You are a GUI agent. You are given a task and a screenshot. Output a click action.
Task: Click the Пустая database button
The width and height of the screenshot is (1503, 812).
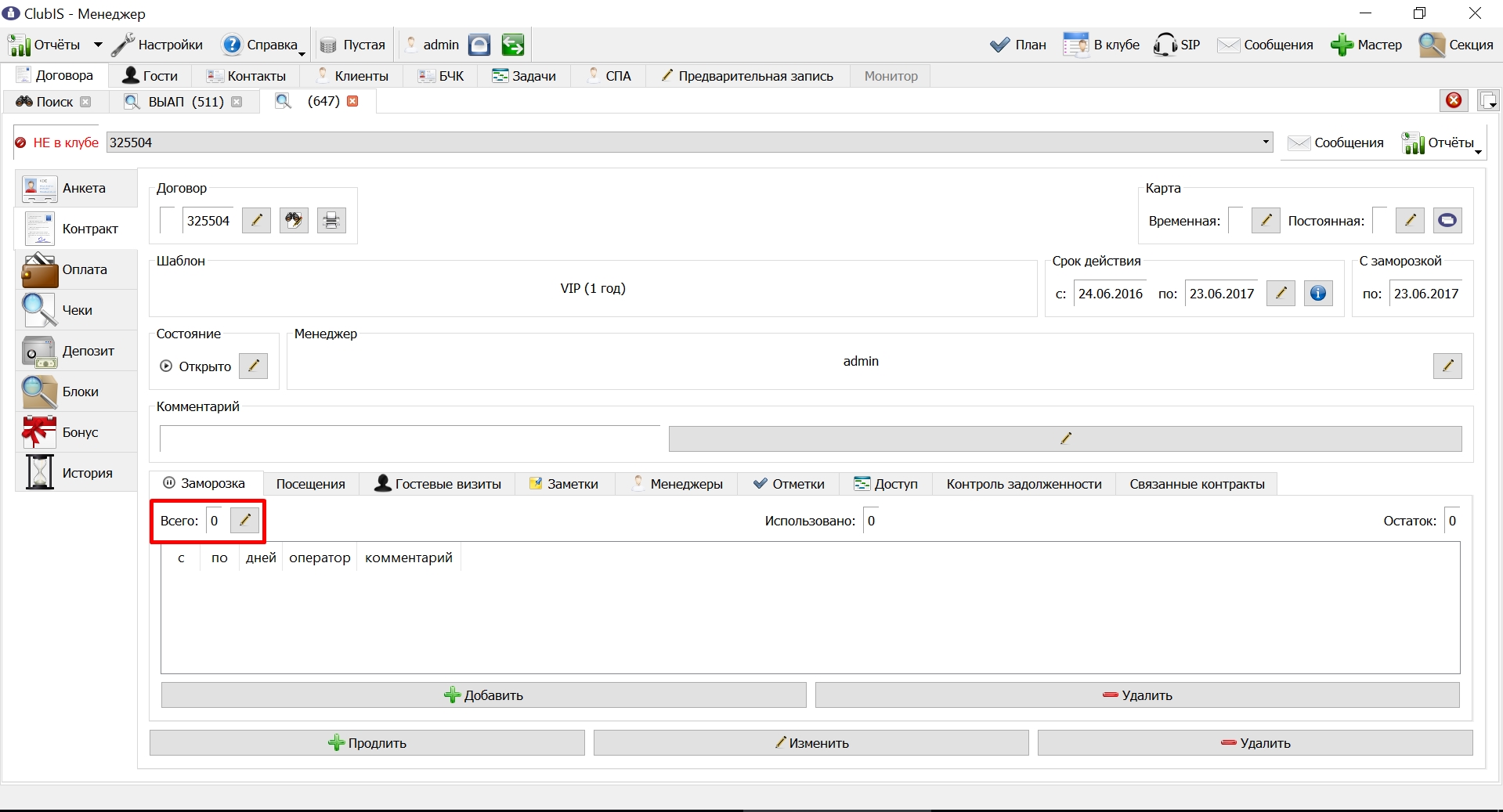(352, 45)
